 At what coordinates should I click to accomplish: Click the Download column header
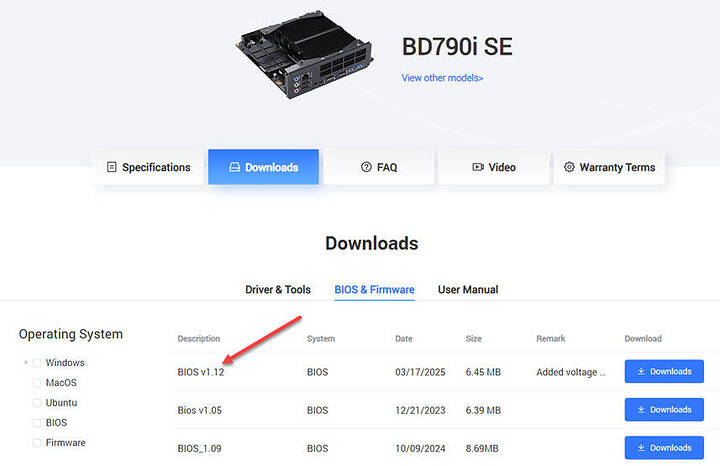click(643, 338)
